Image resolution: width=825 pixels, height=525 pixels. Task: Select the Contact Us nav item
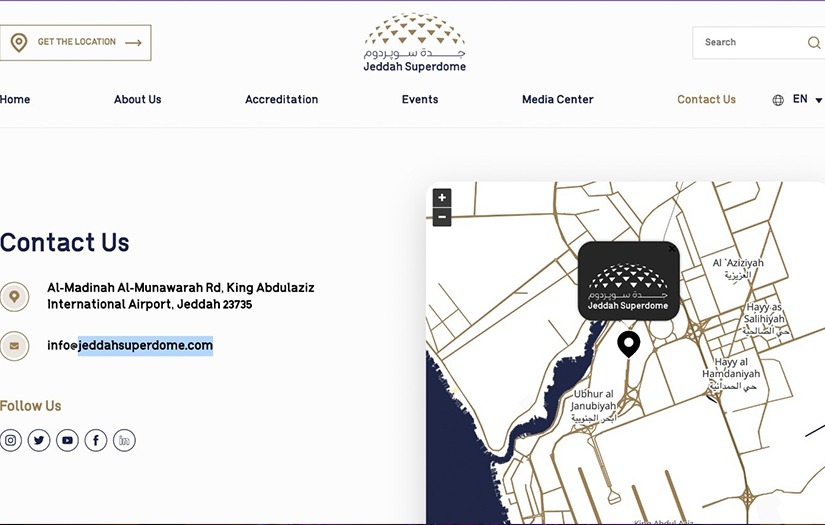706,99
